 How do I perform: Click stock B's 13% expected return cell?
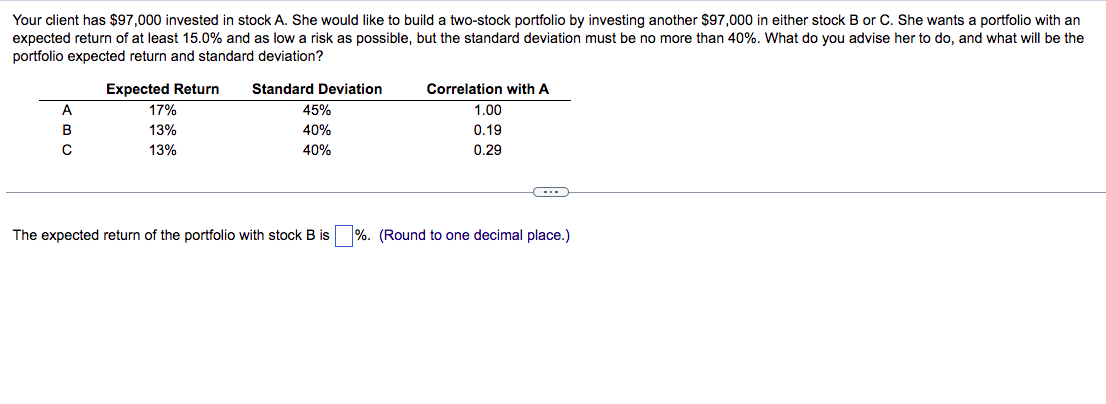tap(163, 130)
